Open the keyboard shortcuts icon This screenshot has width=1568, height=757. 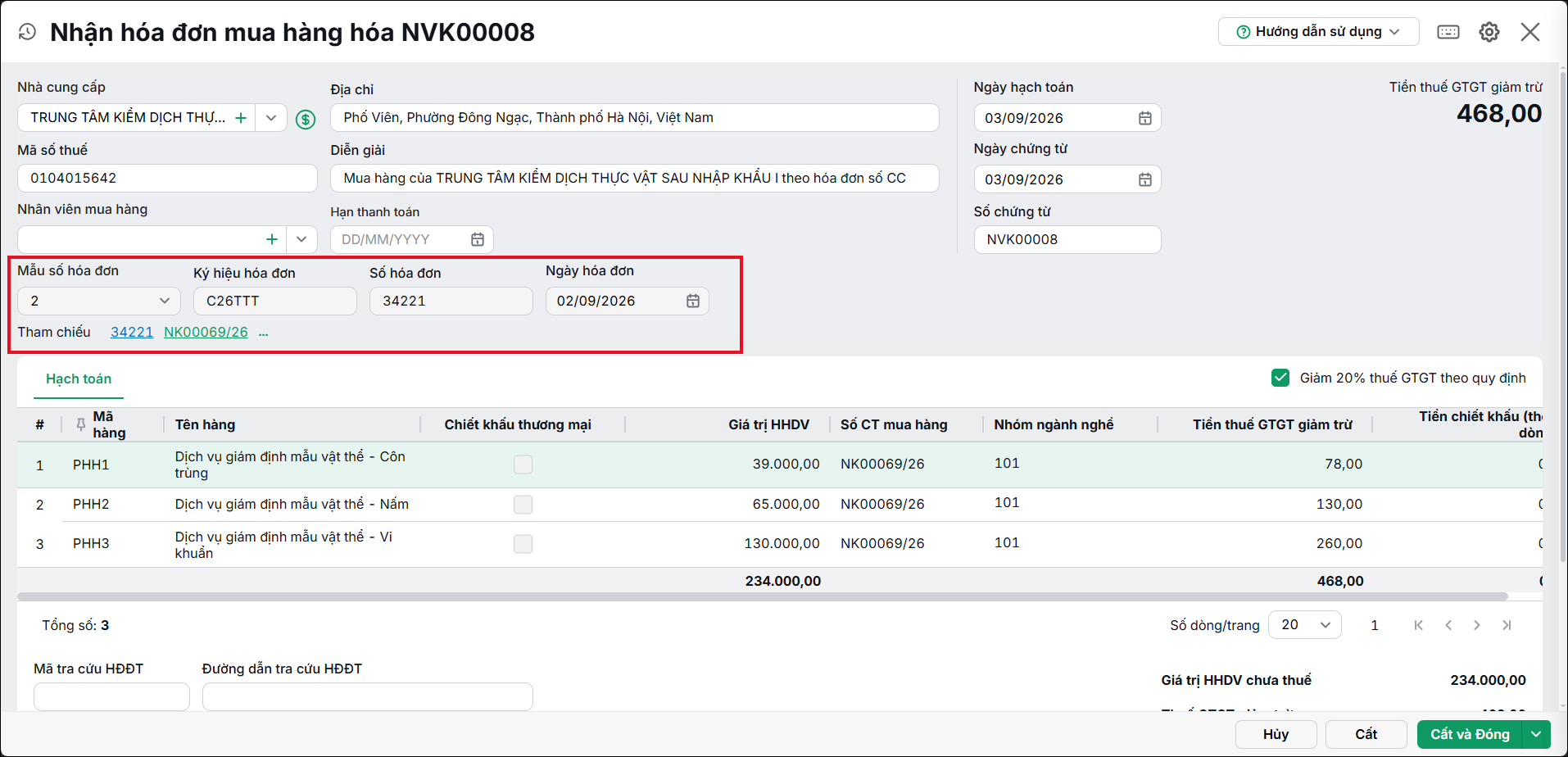pos(1448,32)
